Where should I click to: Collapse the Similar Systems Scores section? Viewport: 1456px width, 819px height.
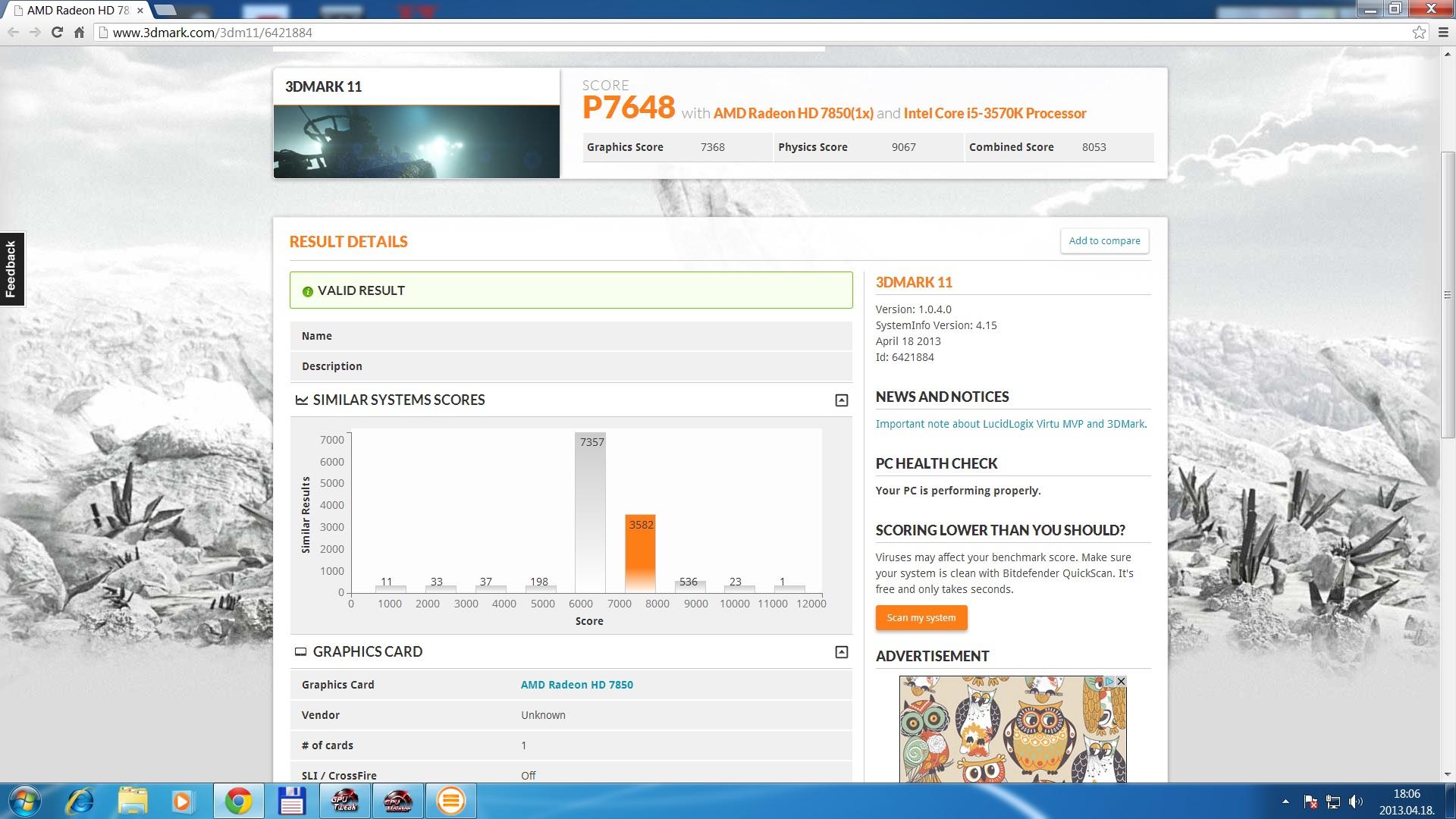[x=841, y=400]
